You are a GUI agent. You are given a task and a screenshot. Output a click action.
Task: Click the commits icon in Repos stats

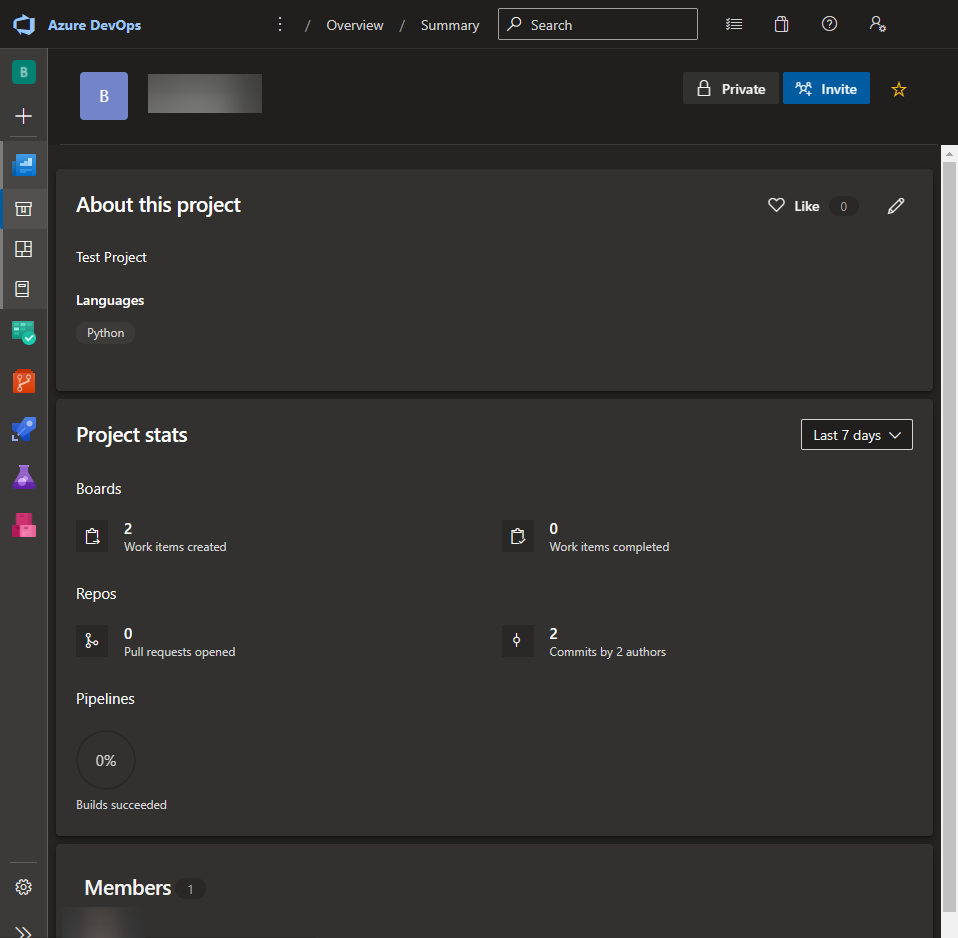tap(518, 641)
